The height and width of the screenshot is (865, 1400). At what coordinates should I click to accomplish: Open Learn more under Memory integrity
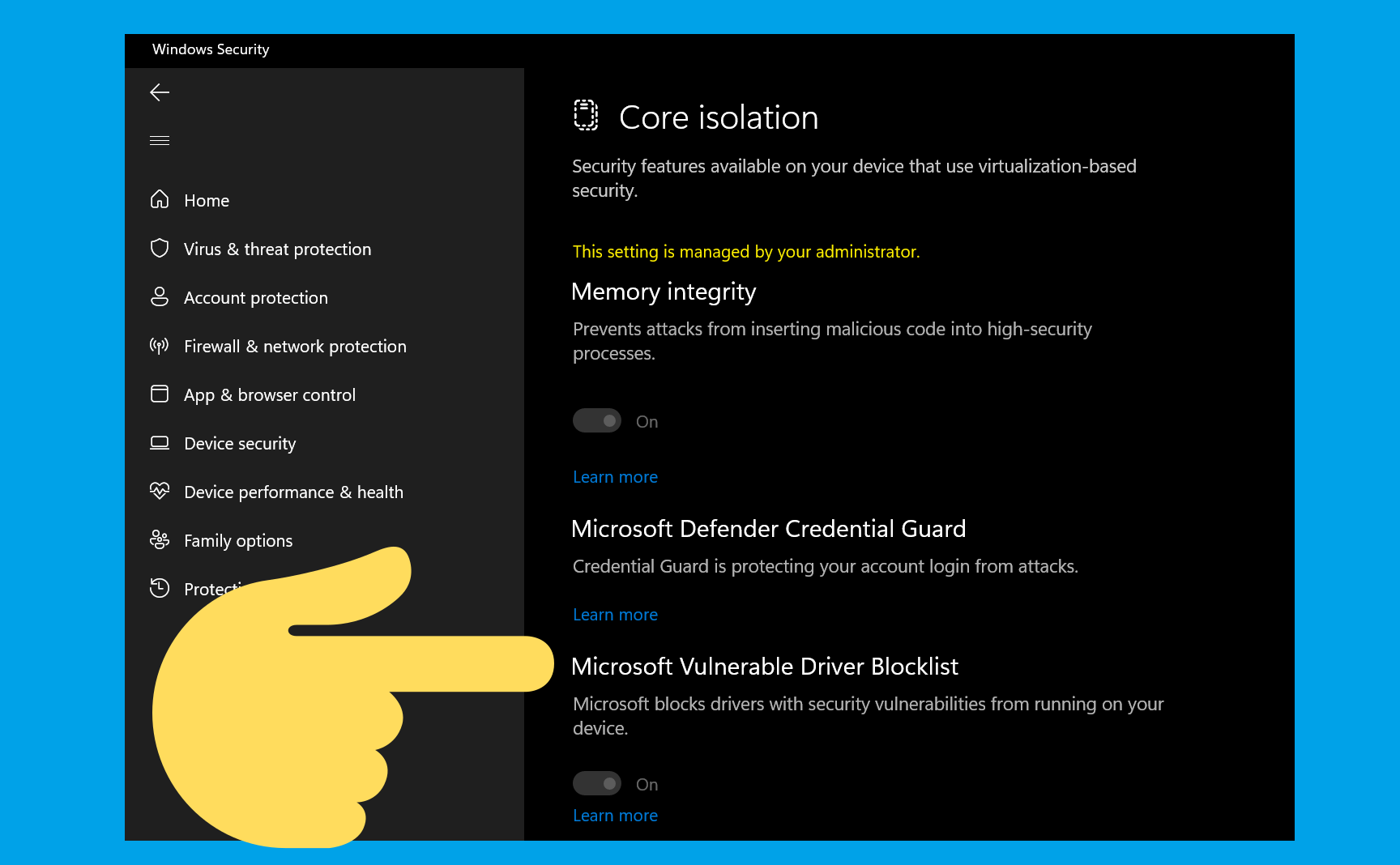(x=615, y=477)
